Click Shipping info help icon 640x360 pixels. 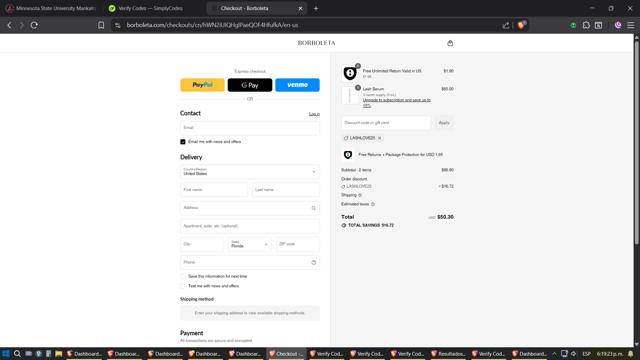pyautogui.click(x=360, y=195)
